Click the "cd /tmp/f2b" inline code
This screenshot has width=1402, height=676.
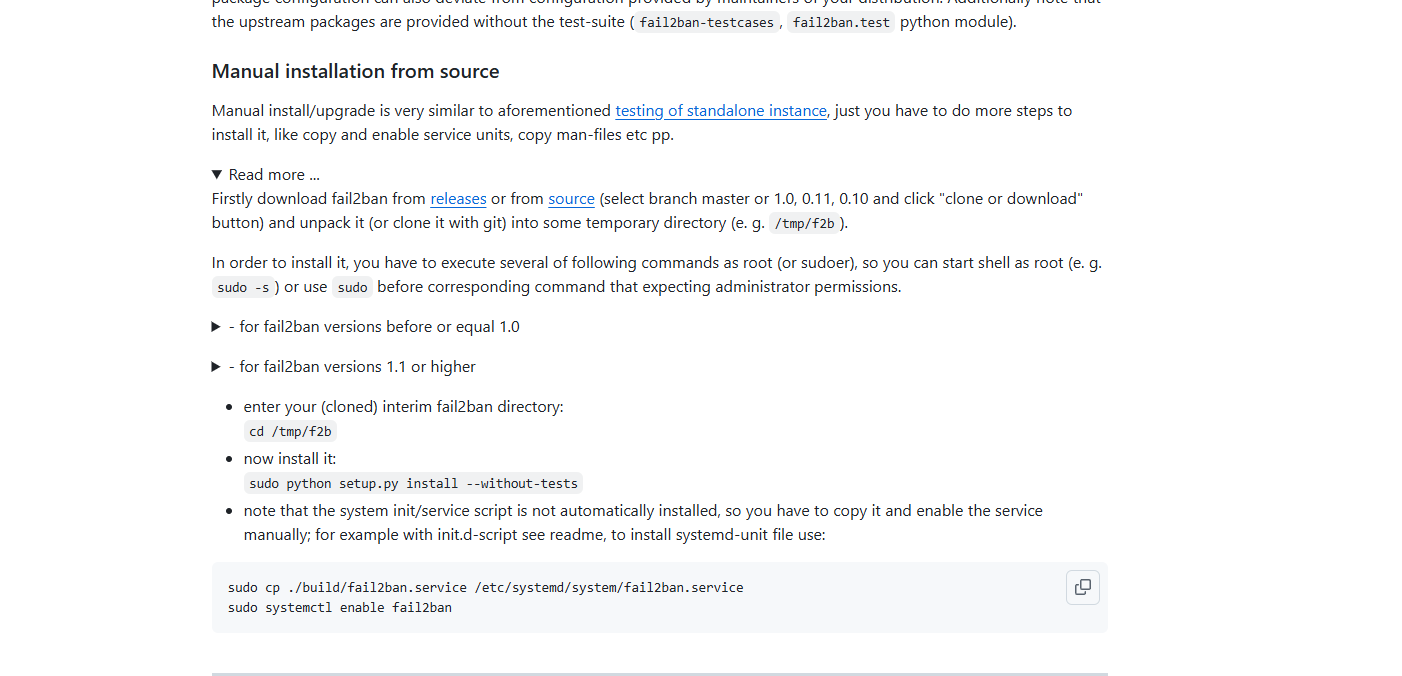pyautogui.click(x=290, y=432)
